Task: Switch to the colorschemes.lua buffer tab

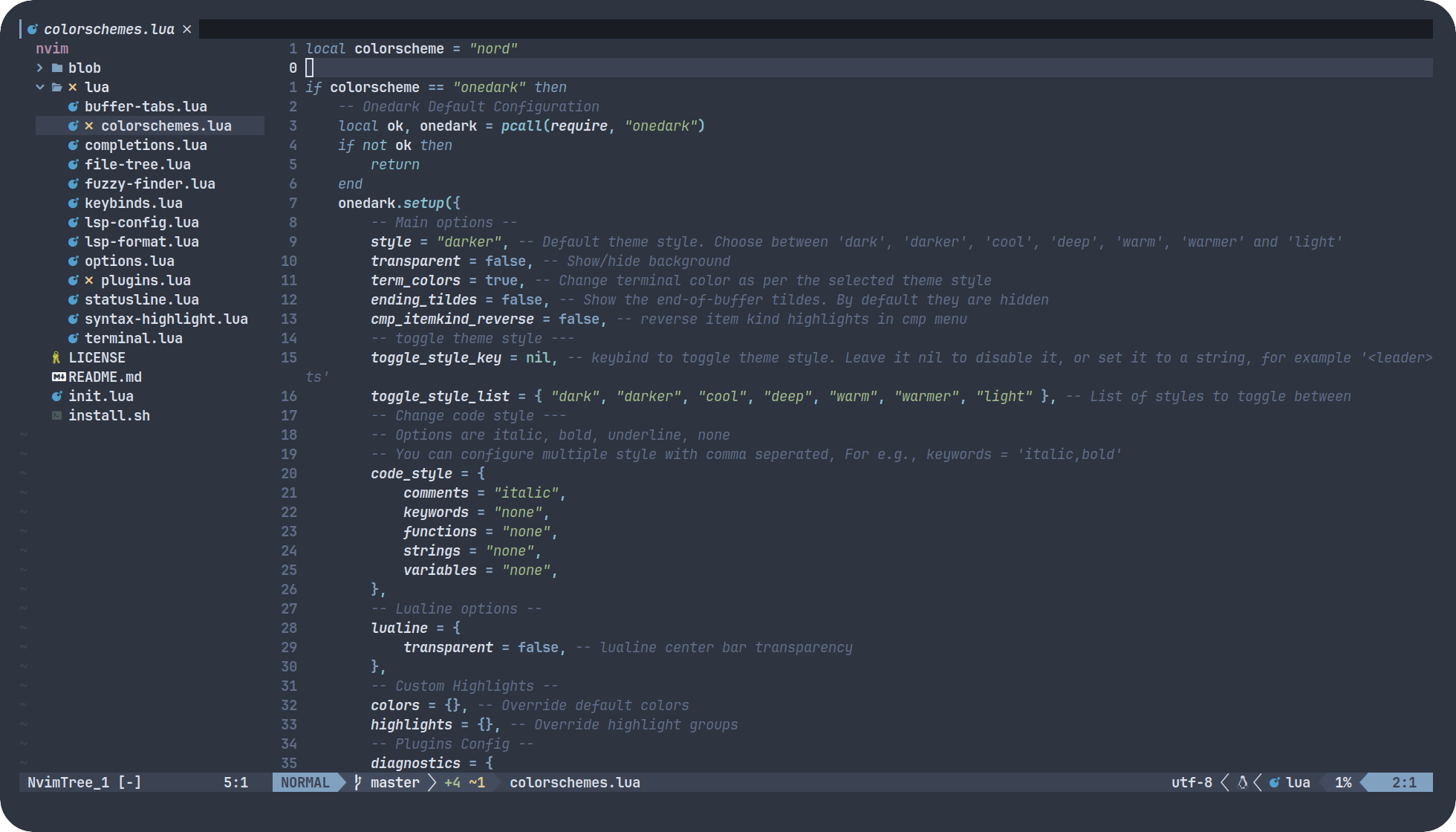Action: [x=108, y=29]
